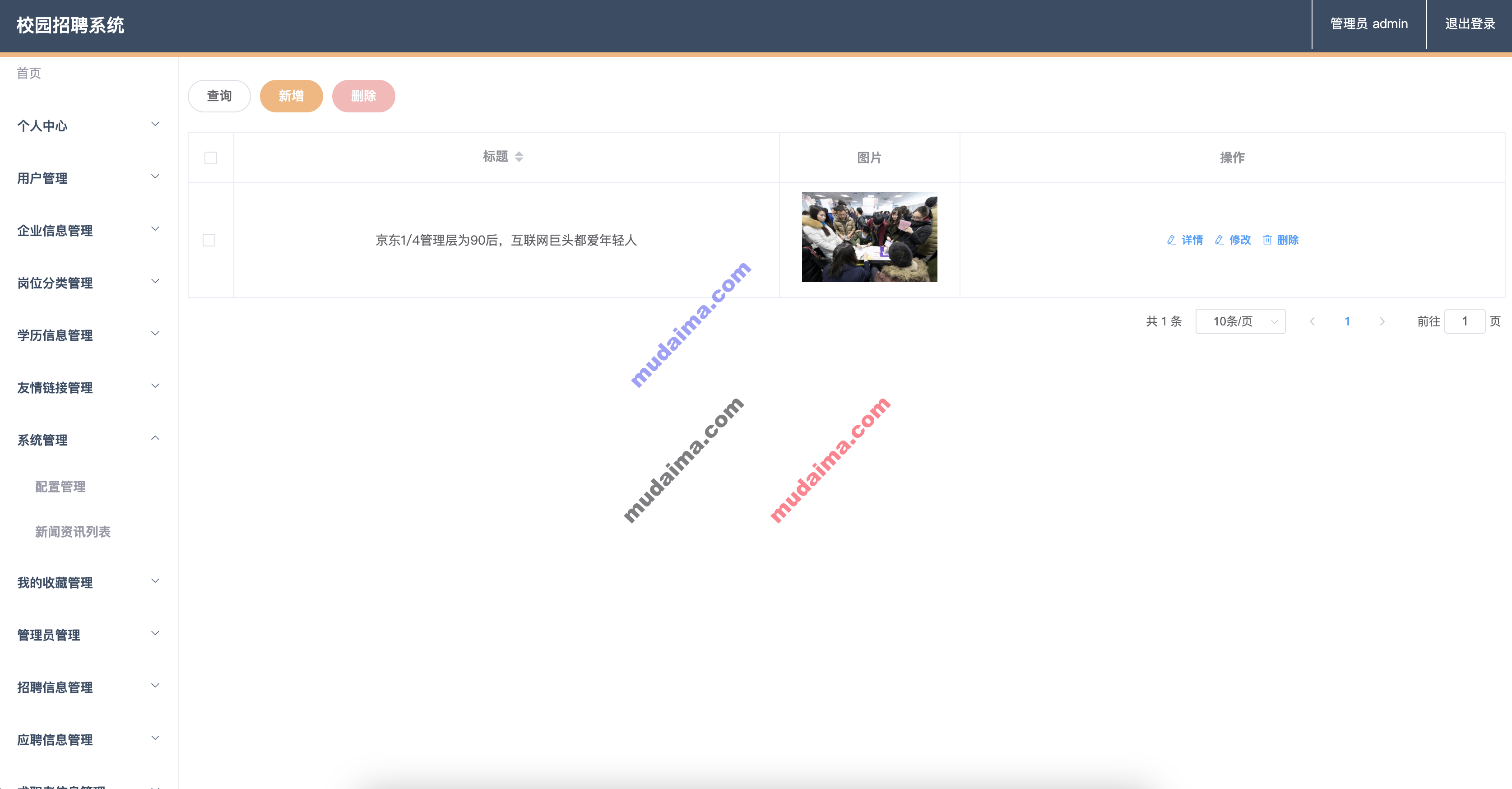Click the 修改 link for the news row
The width and height of the screenshot is (1512, 789).
(1240, 240)
